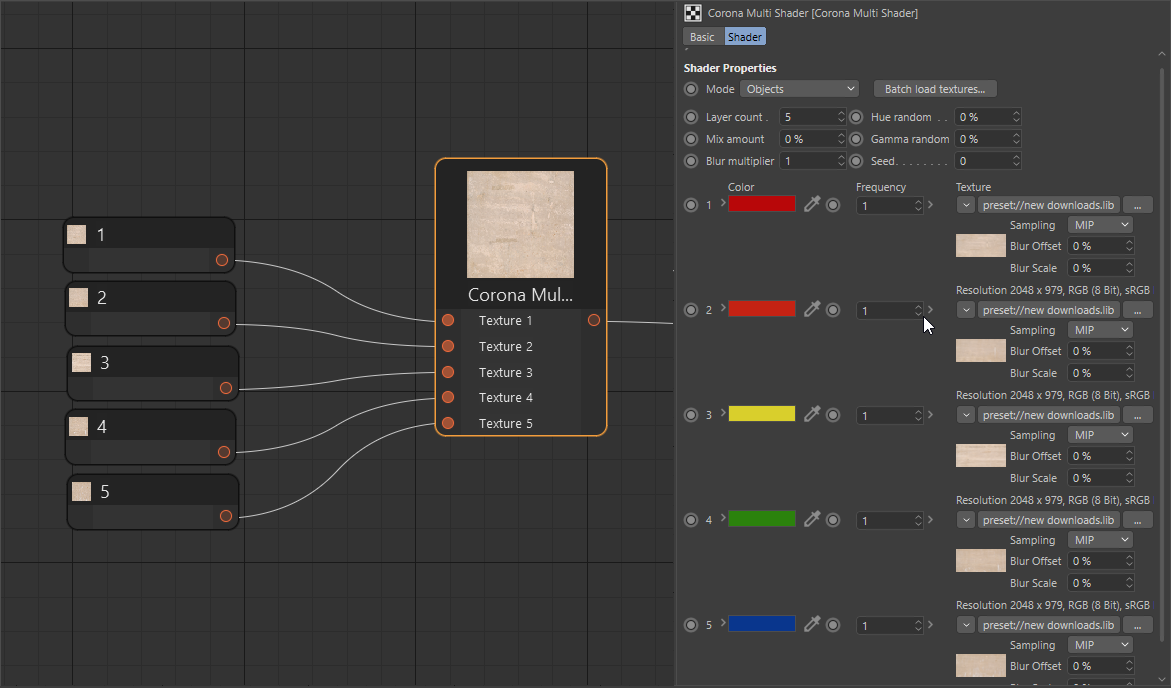Expand the layer 2 frequency chevron
The width and height of the screenshot is (1171, 688).
point(931,309)
